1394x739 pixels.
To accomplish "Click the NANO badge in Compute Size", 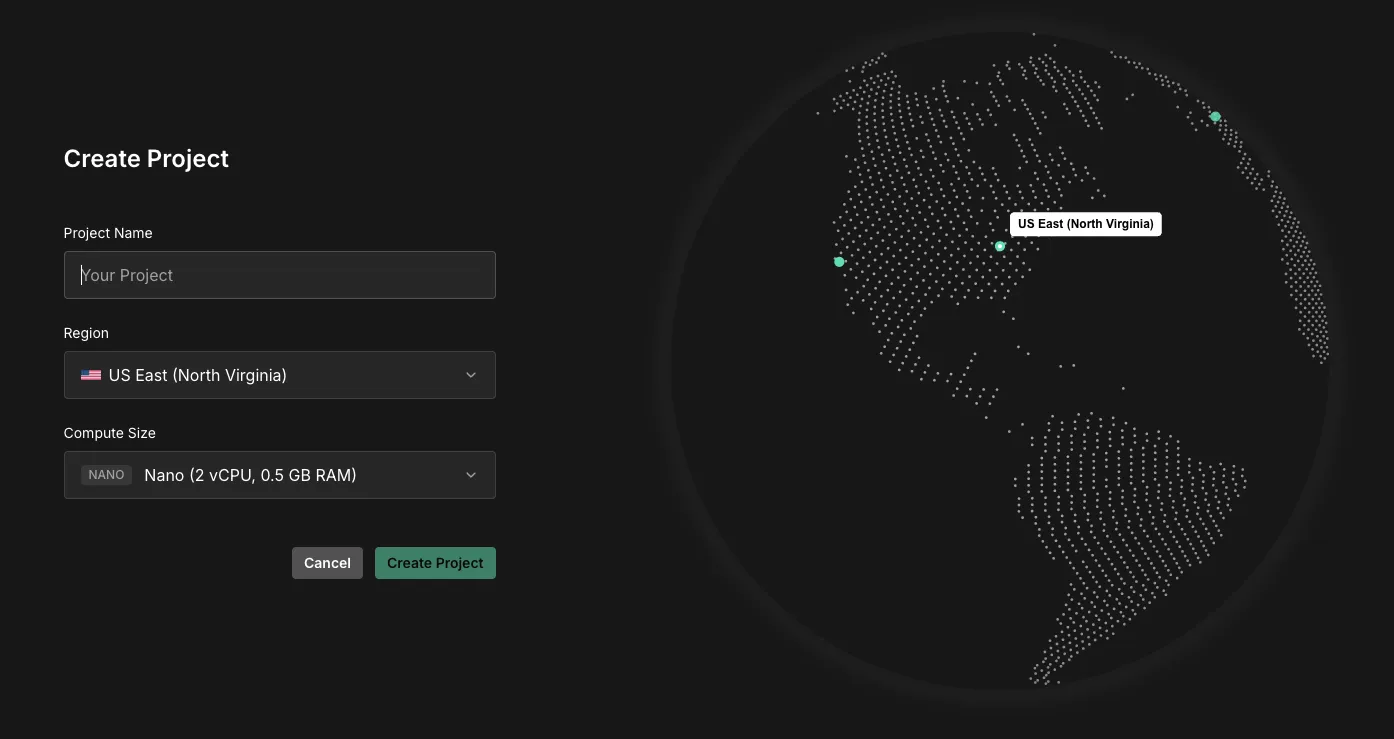I will (x=106, y=475).
